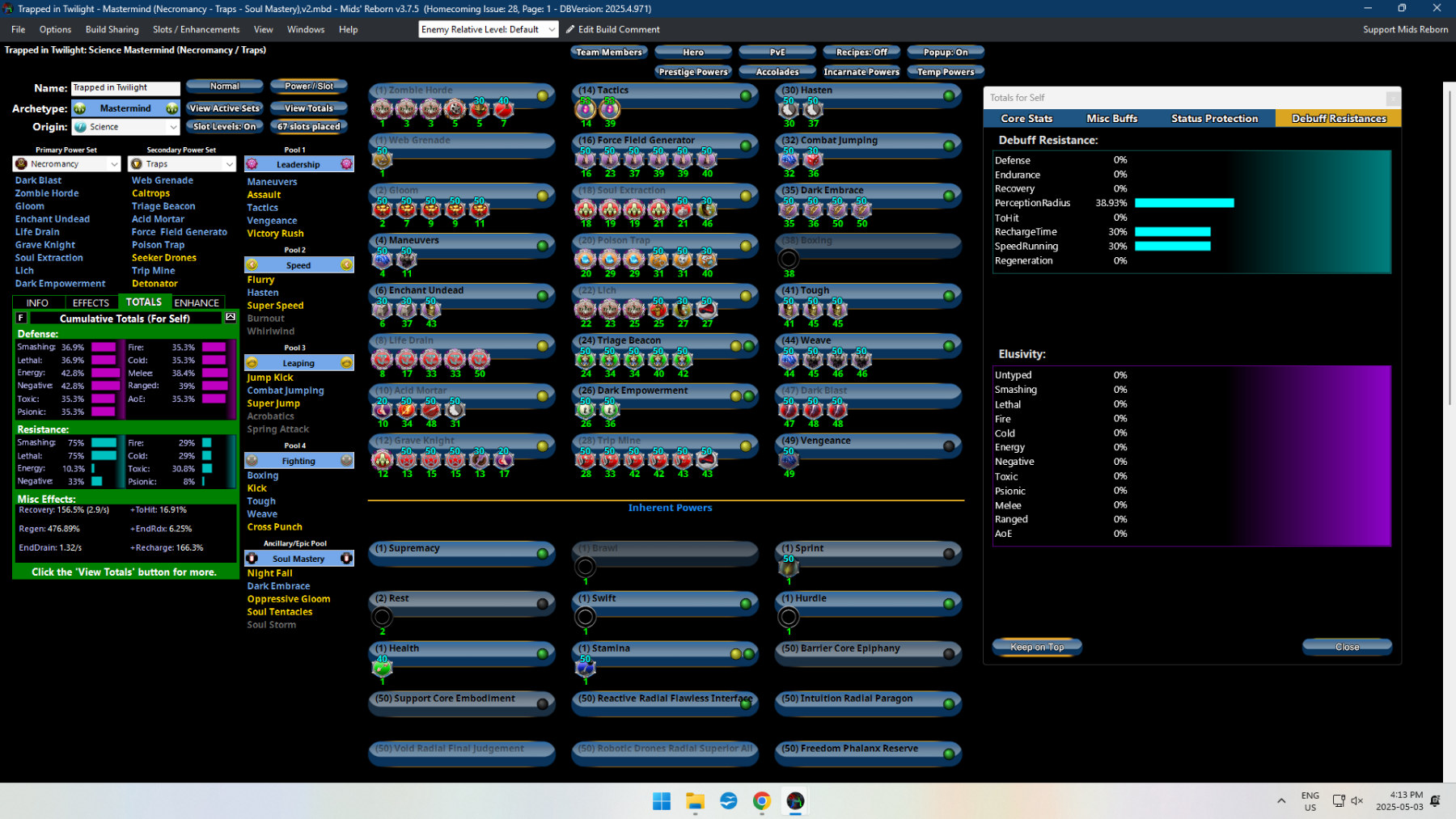1456x819 pixels.
Task: Click the empty slot under Swift power
Action: tap(586, 617)
